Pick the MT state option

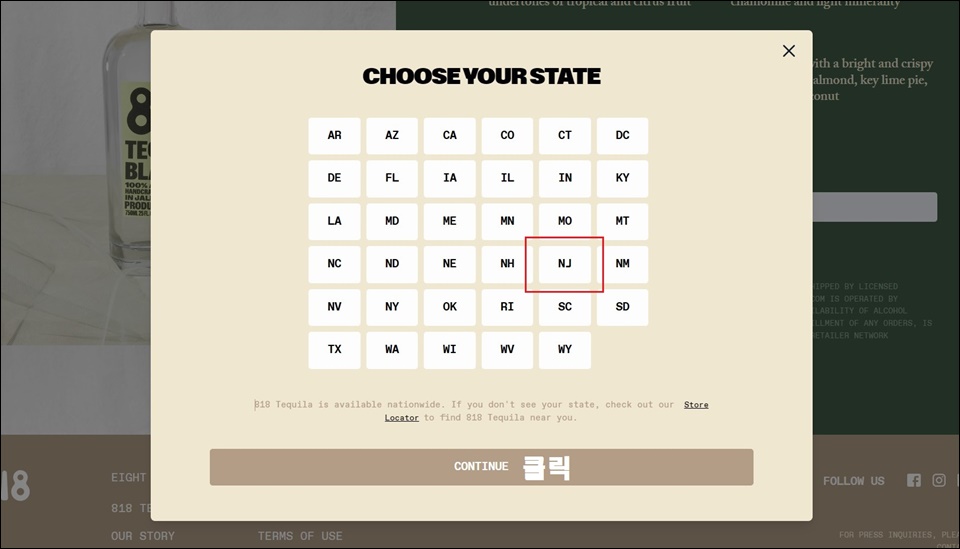point(623,222)
